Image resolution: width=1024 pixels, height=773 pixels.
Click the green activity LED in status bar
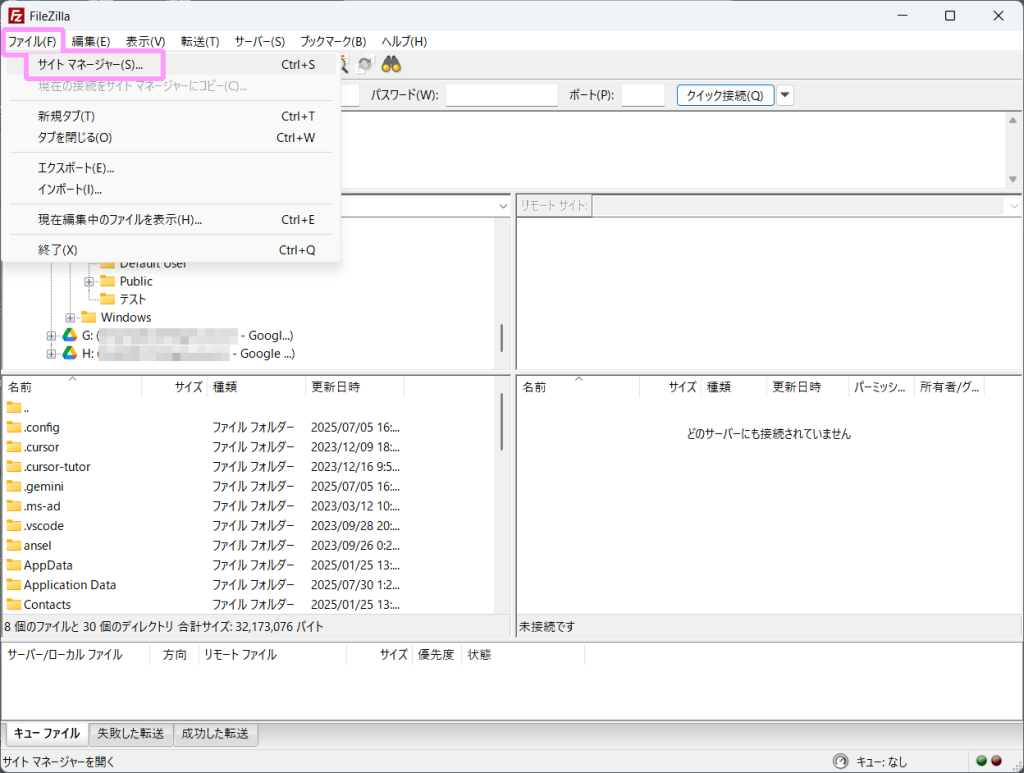pos(981,761)
